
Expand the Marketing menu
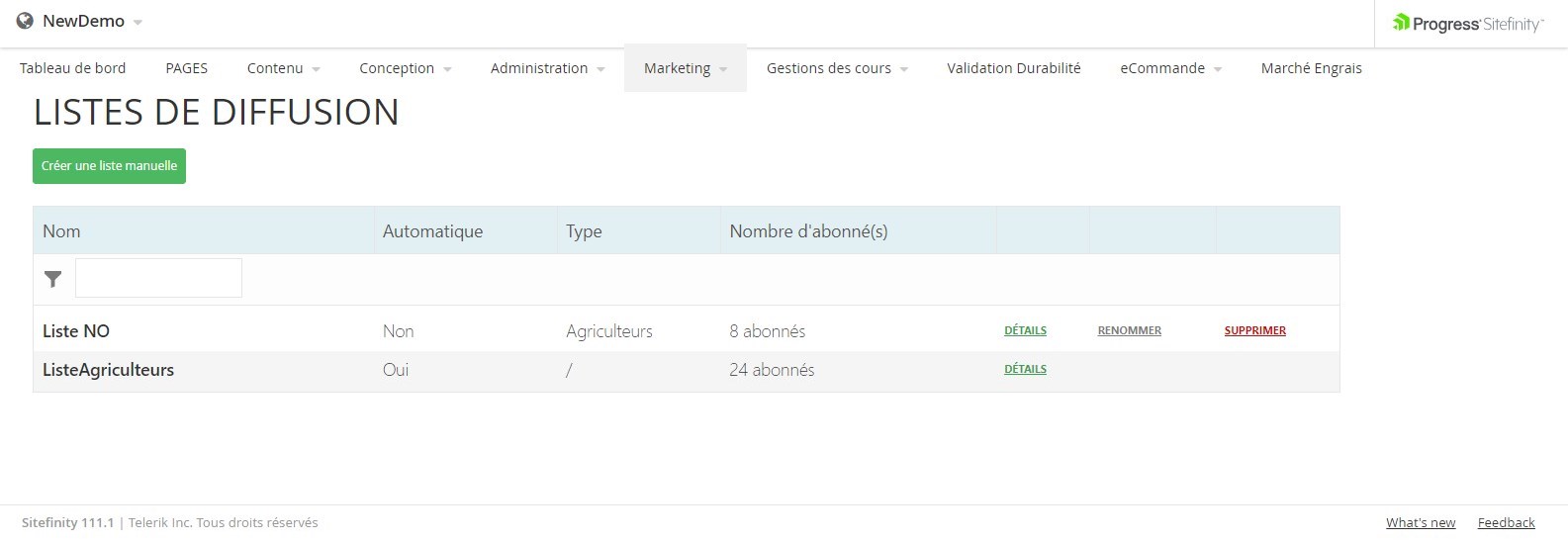pos(685,68)
